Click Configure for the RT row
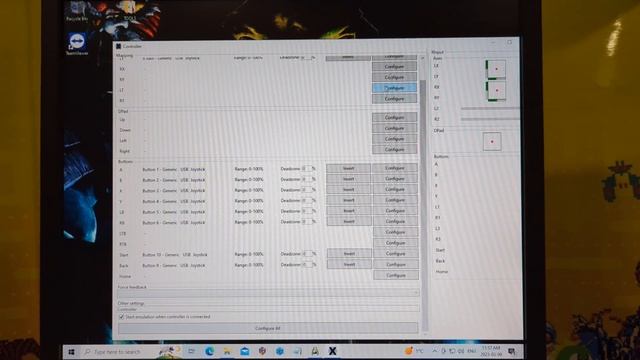Image resolution: width=640 pixels, height=360 pixels. 394,98
